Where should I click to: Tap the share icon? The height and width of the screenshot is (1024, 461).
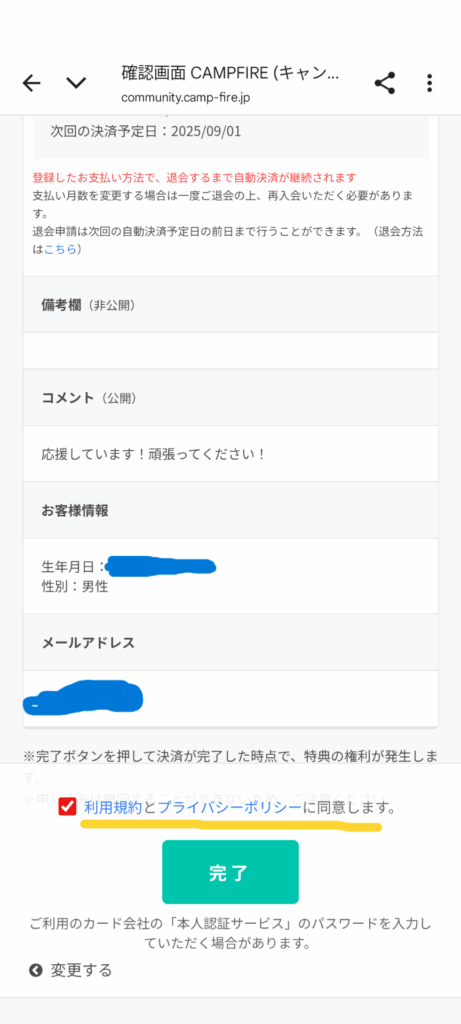coord(385,83)
